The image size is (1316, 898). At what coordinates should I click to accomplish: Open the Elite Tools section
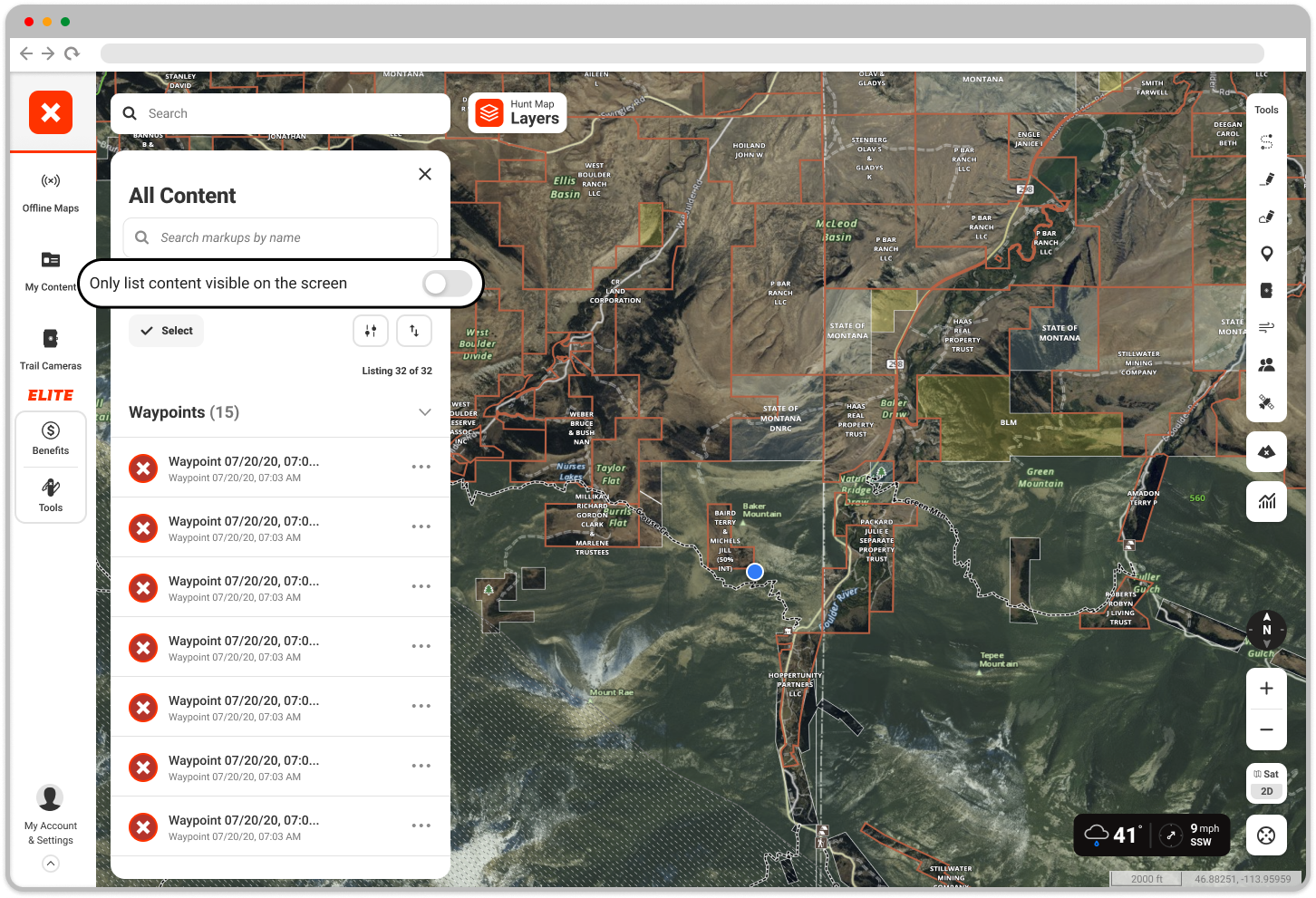(51, 496)
